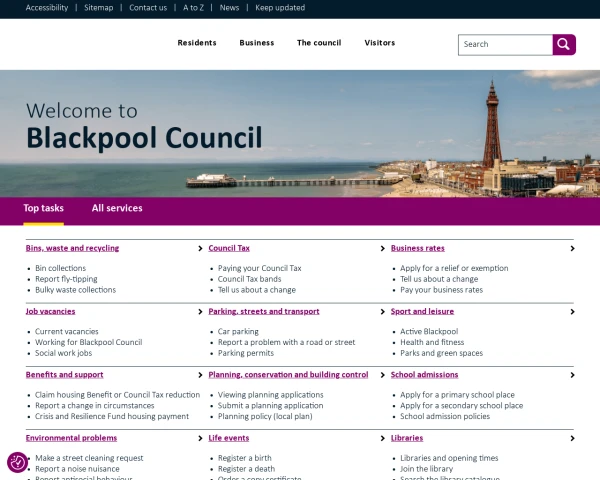This screenshot has height=480, width=600.
Task: Open the Contact us link
Action: coord(148,8)
